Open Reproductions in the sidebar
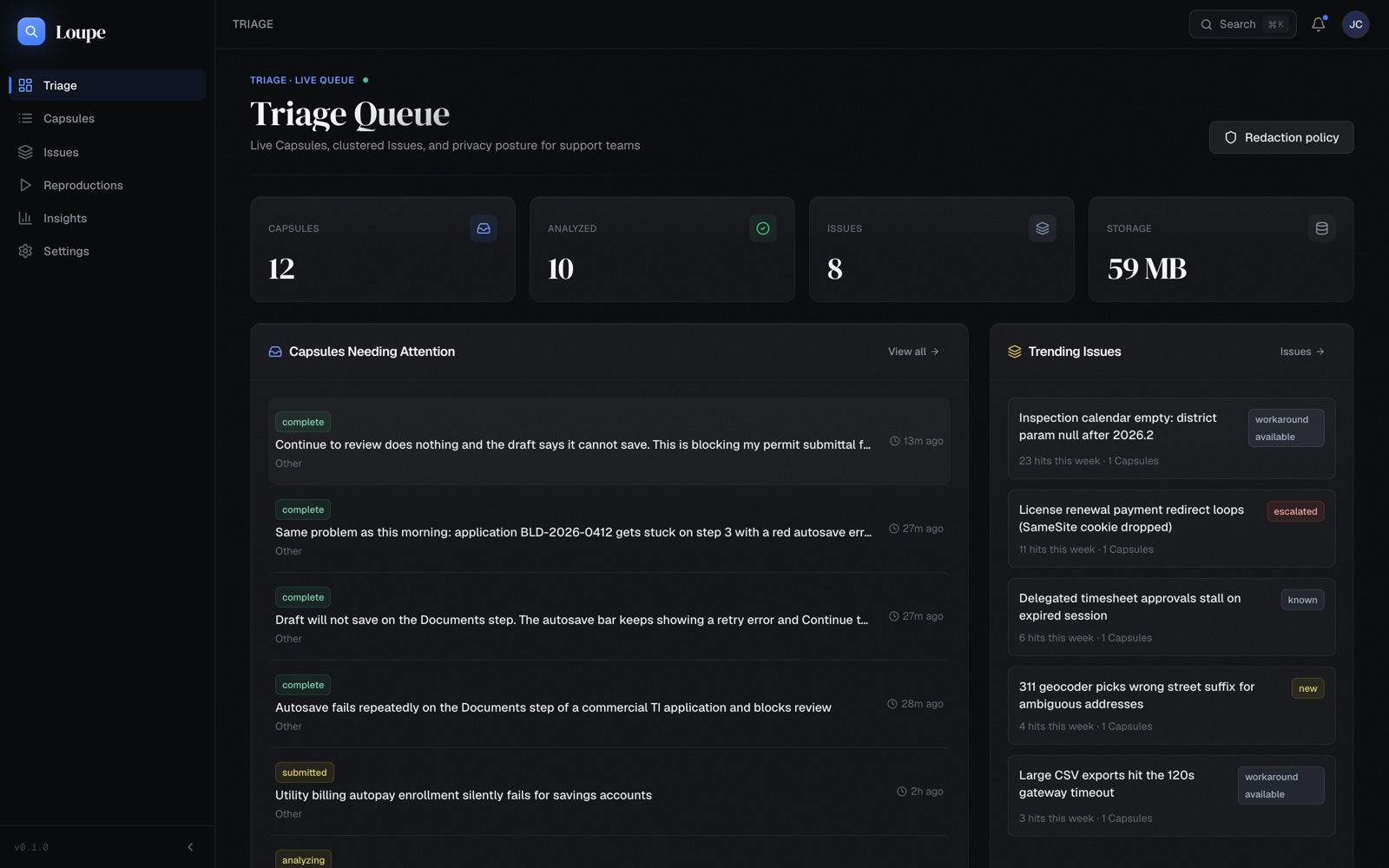 pyautogui.click(x=107, y=185)
